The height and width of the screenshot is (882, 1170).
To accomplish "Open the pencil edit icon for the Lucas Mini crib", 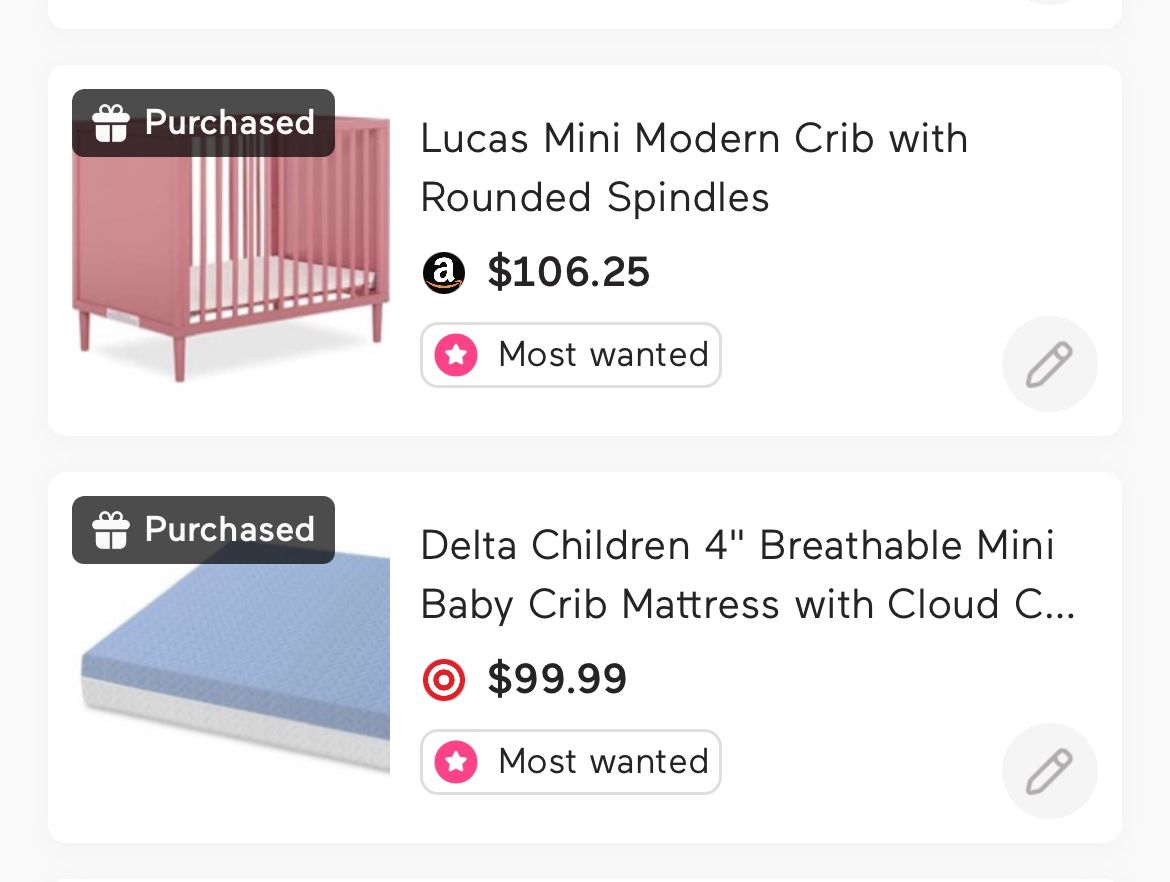I will tap(1049, 363).
